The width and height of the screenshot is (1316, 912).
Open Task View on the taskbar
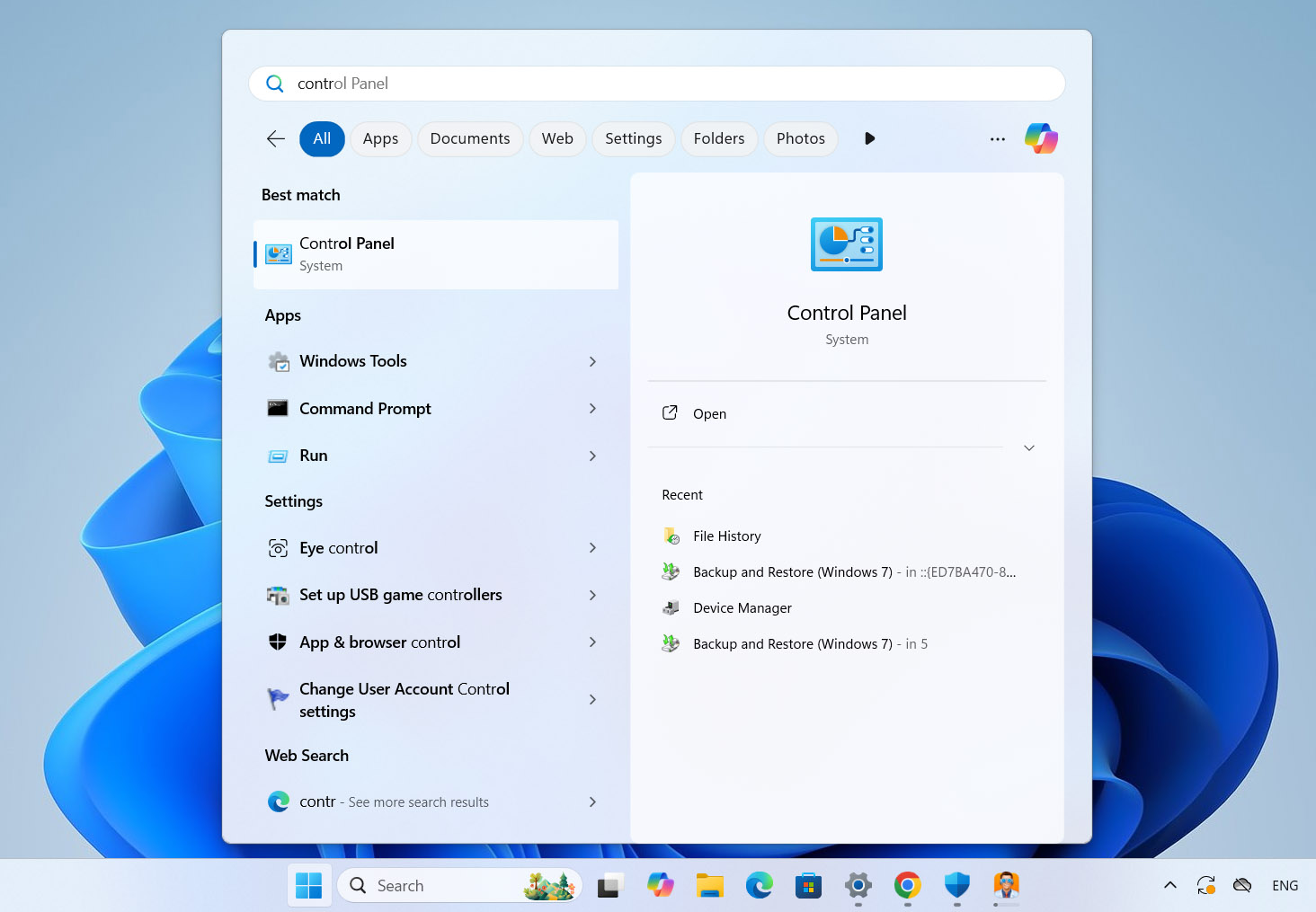pyautogui.click(x=611, y=886)
